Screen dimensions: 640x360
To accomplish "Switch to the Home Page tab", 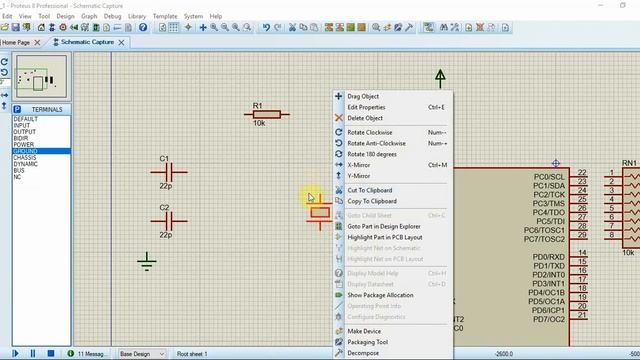I will pos(16,42).
